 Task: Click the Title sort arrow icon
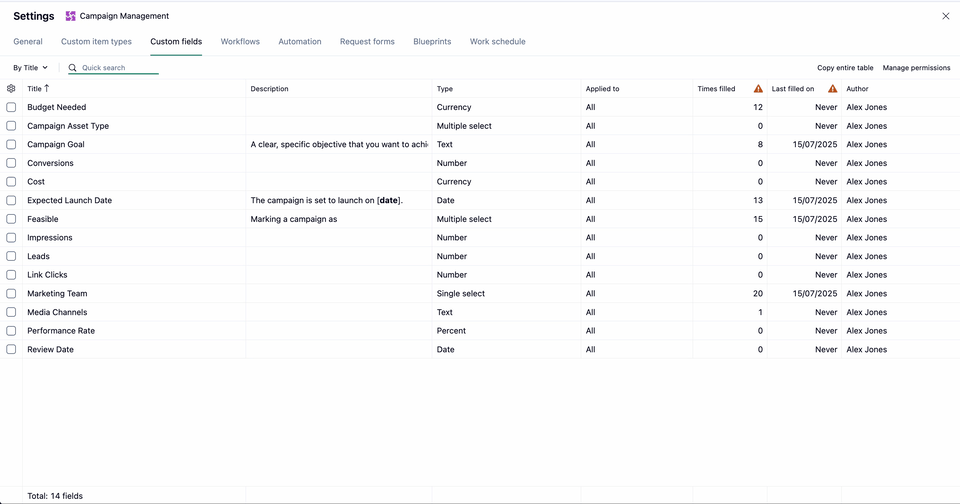[x=47, y=88]
